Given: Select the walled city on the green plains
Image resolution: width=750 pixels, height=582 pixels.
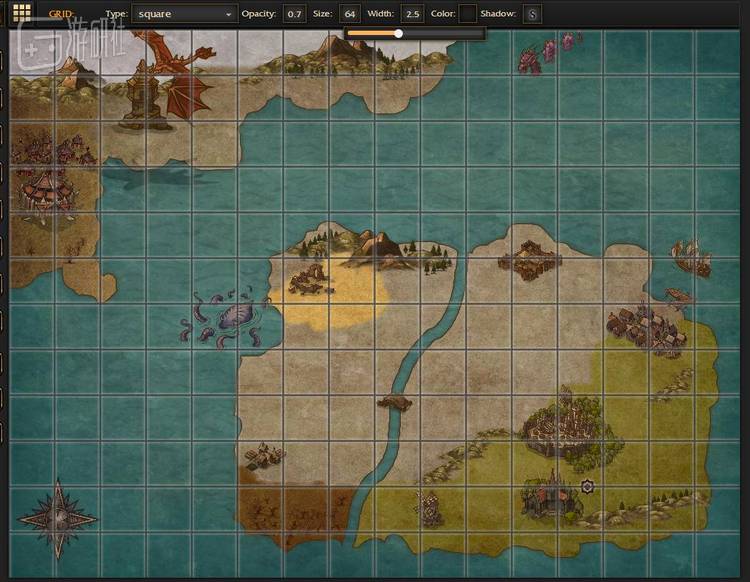Looking at the screenshot, I should click(560, 425).
